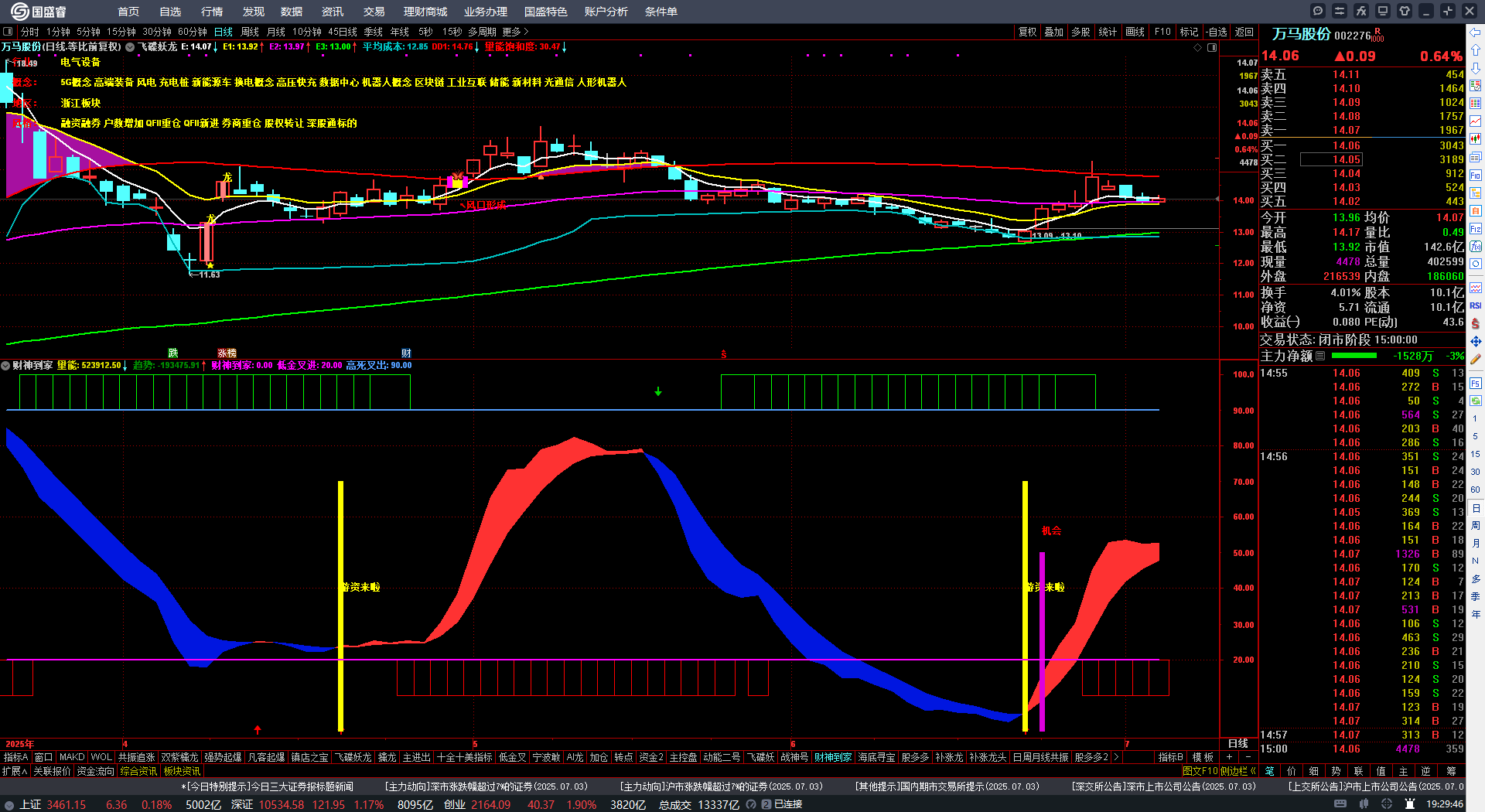This screenshot has width=1485, height=812.
Task: Expand the 扩展 panel arrow at bottom left
Action: pos(15,771)
